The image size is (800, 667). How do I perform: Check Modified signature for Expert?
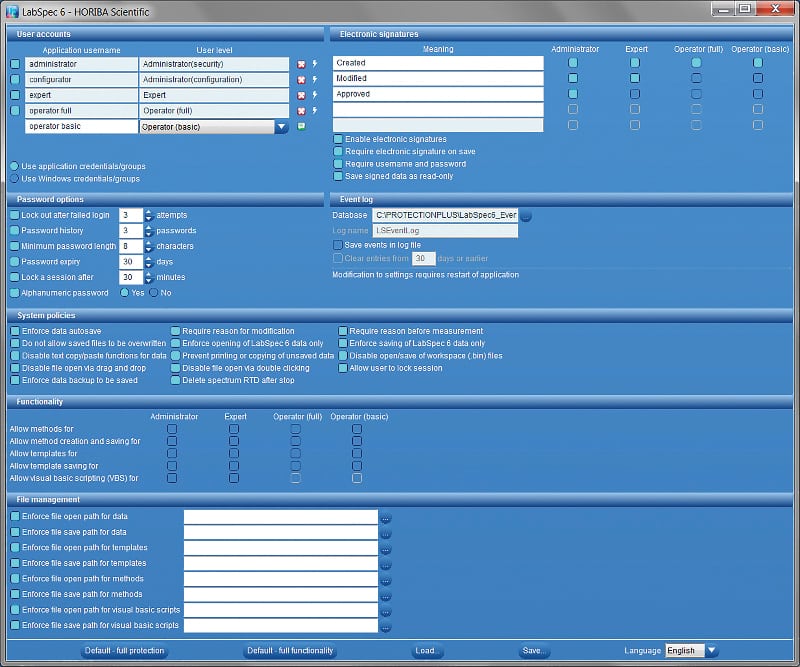click(635, 78)
